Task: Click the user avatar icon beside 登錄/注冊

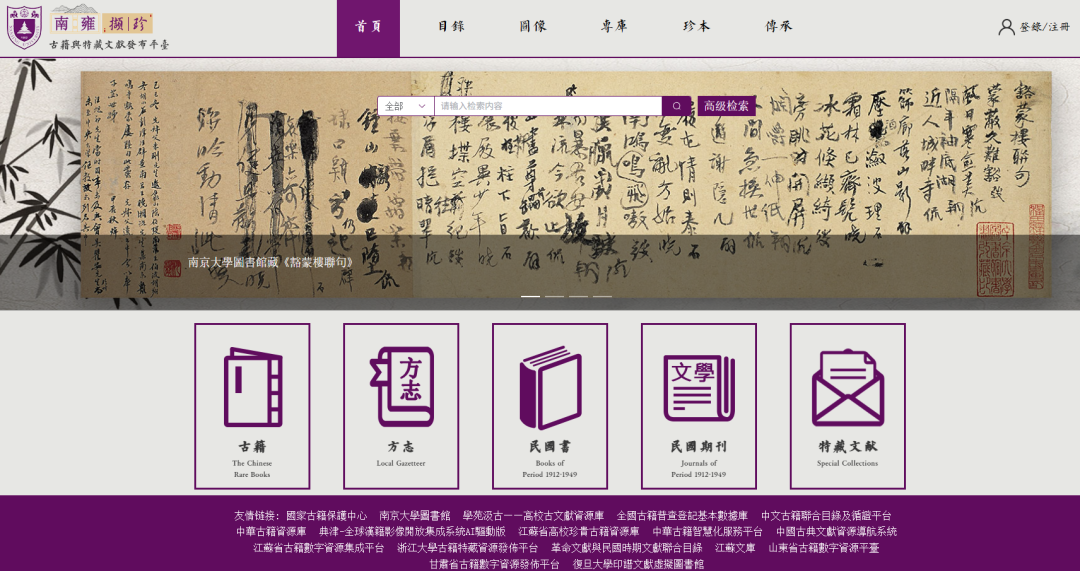Action: [1006, 28]
